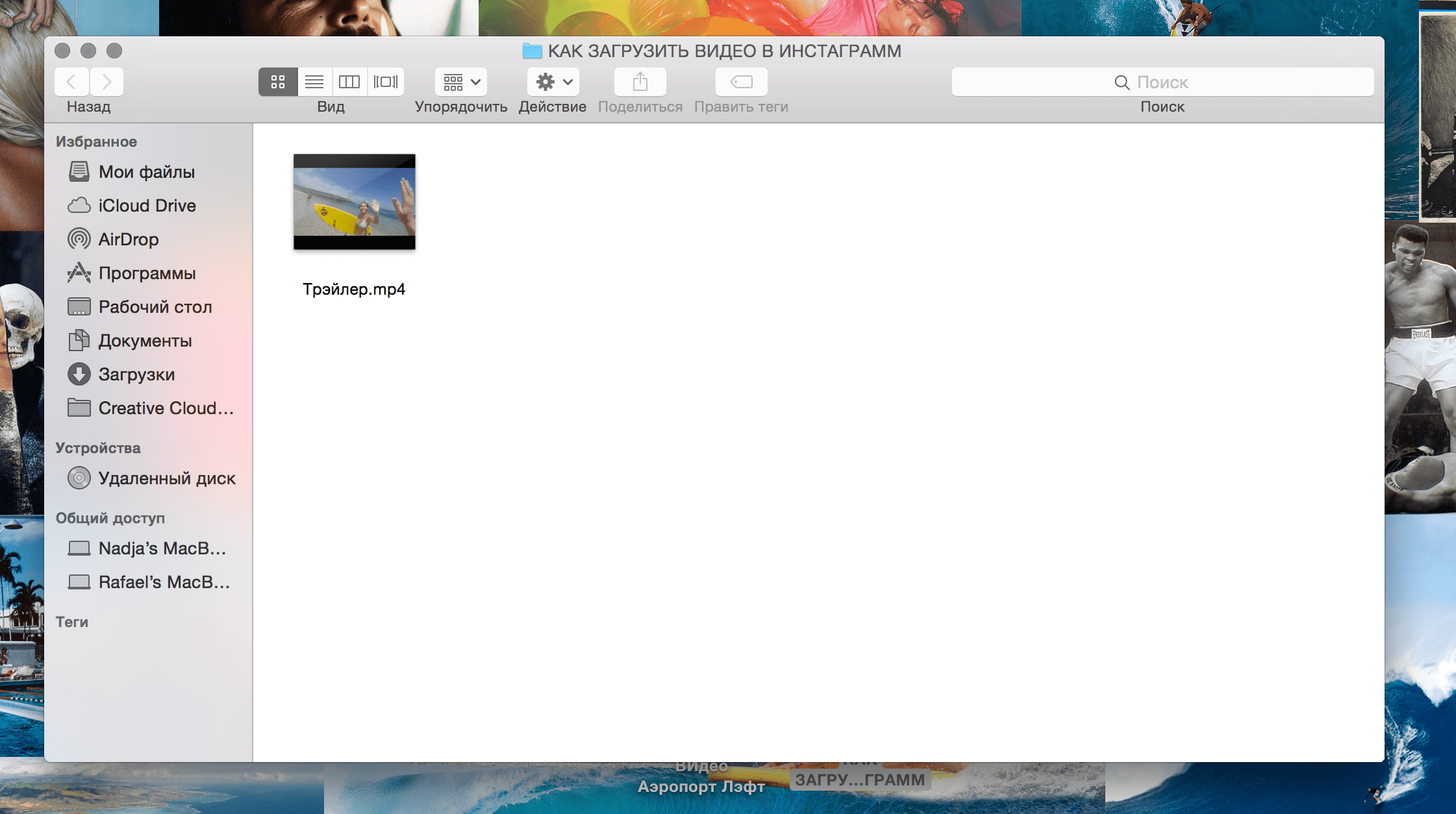1456x814 pixels.
Task: Go back with the left arrow button
Action: click(x=71, y=82)
